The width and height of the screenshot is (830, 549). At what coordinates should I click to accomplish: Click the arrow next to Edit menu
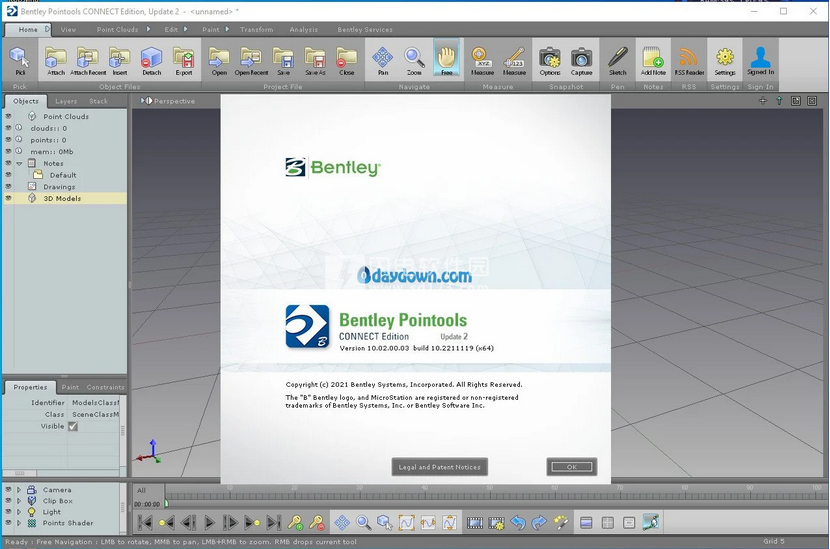click(x=185, y=29)
